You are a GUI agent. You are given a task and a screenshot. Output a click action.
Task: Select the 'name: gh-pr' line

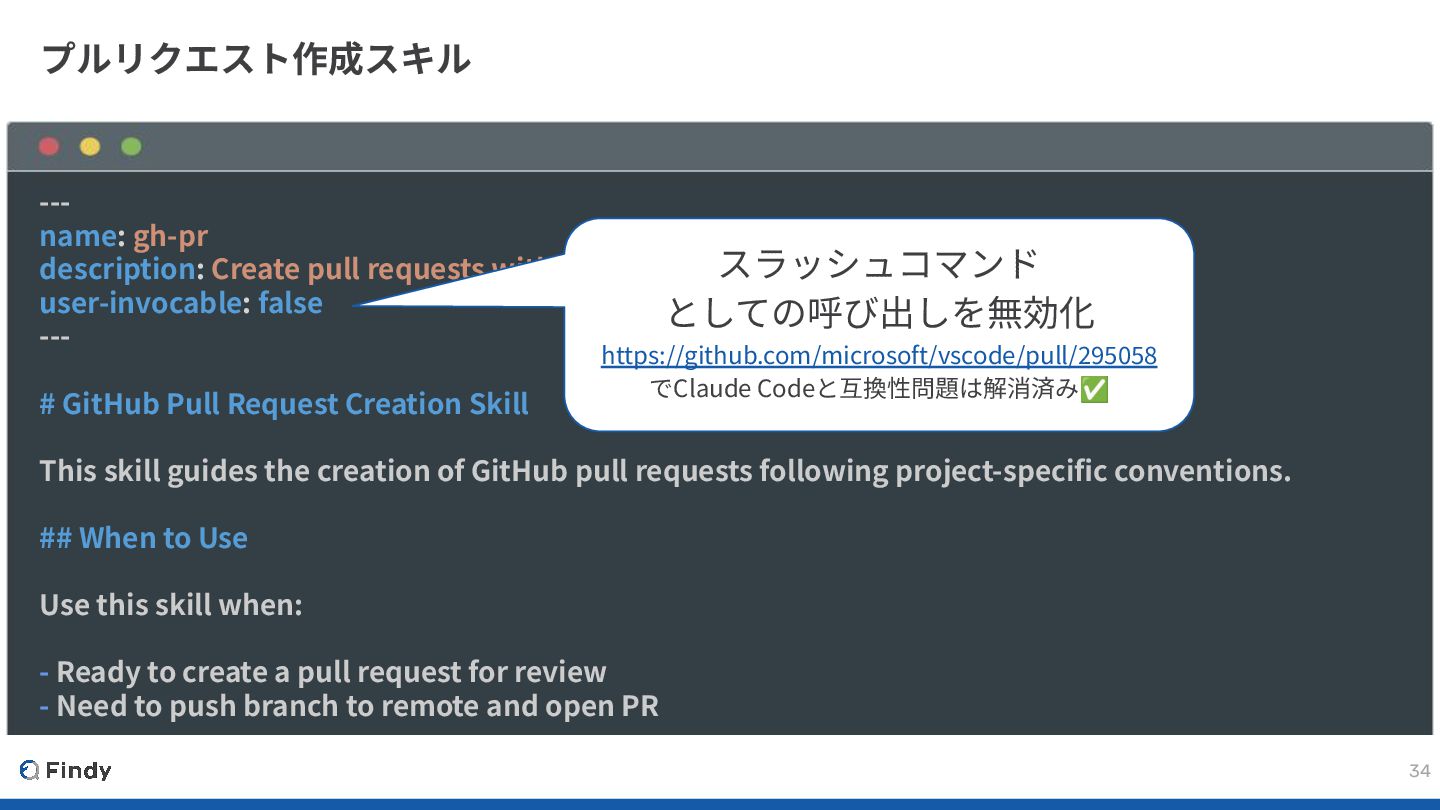pos(124,236)
